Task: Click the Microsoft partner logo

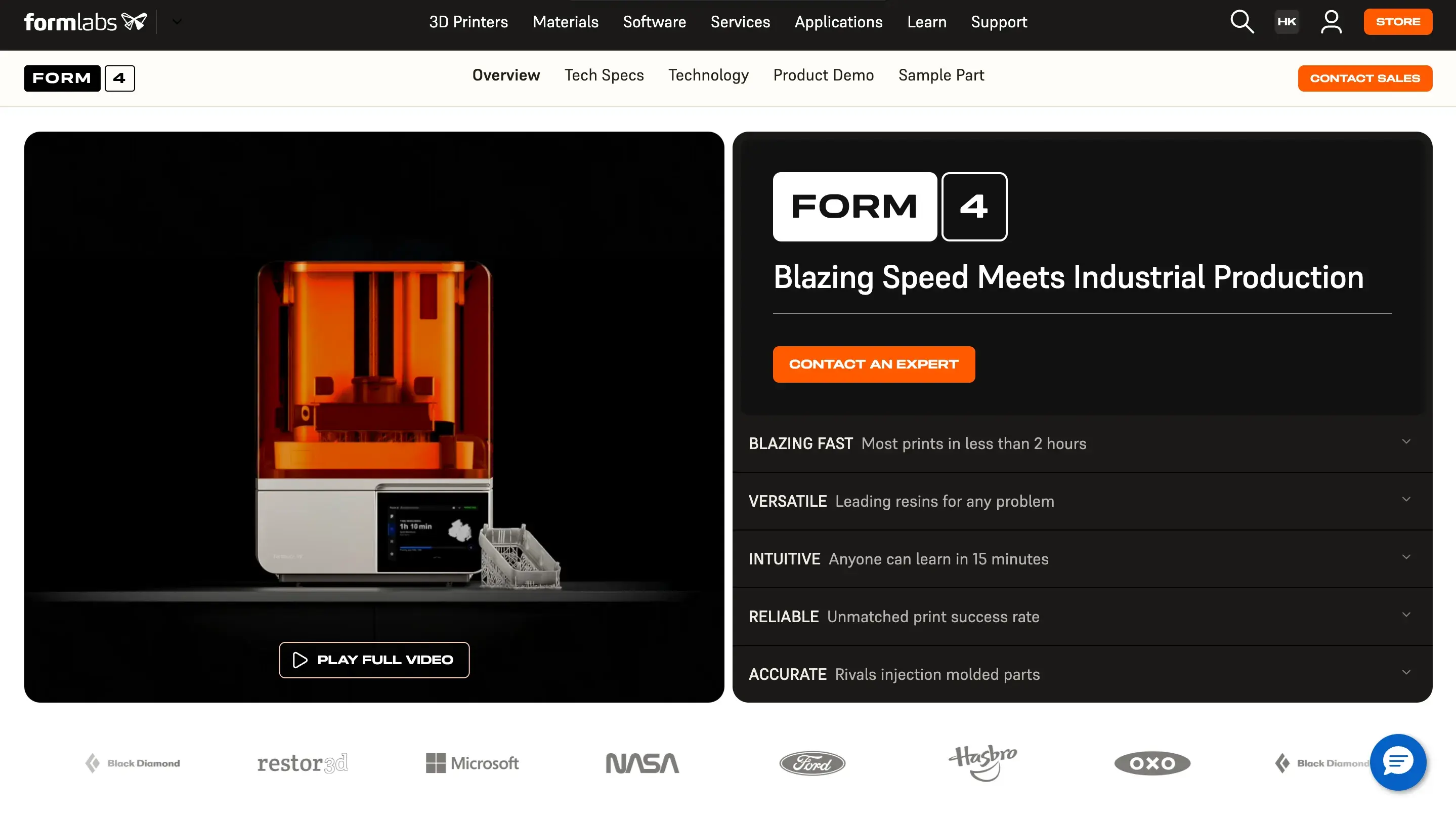Action: pos(472,763)
